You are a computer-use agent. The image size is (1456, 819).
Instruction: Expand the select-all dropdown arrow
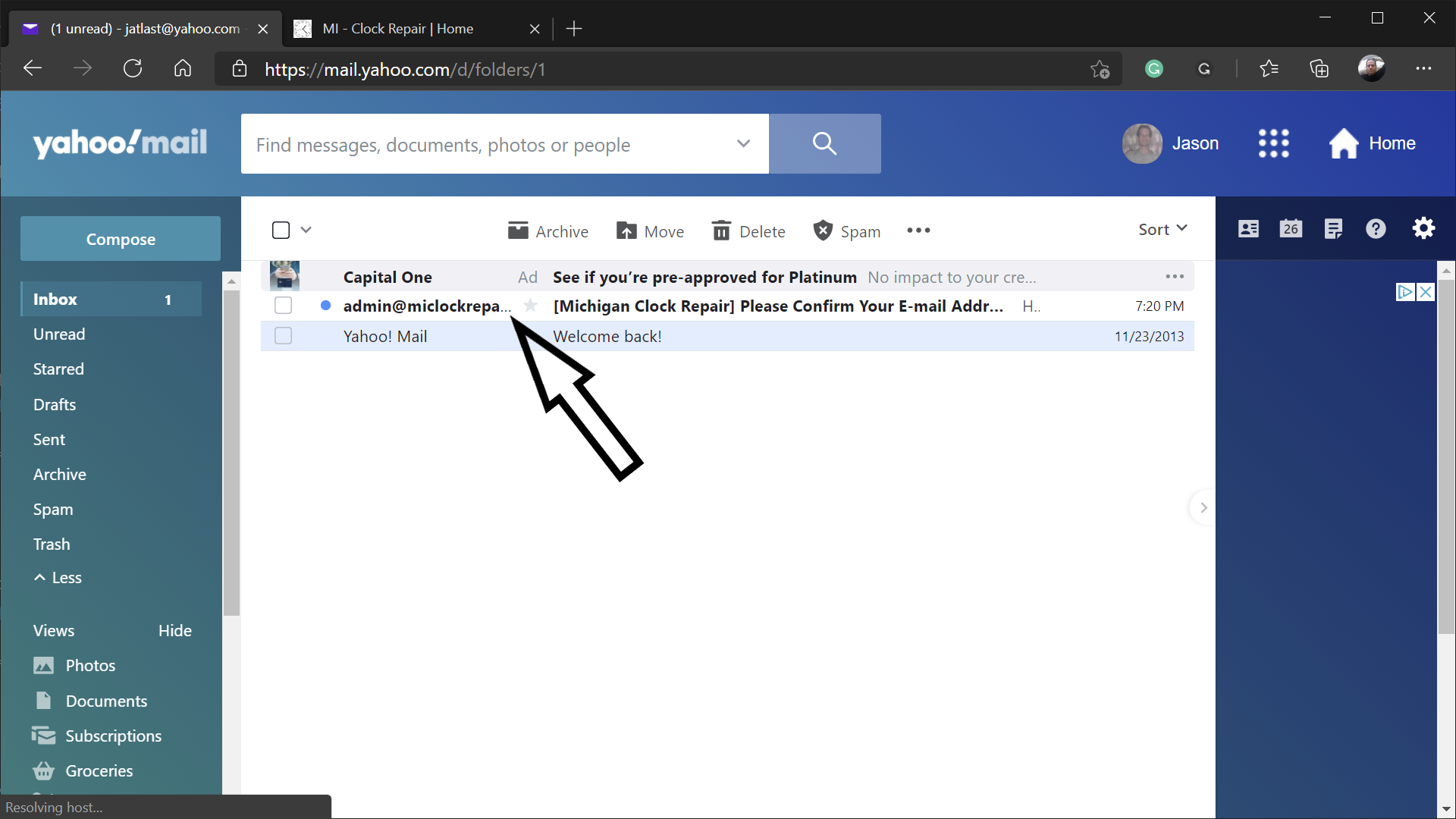pyautogui.click(x=306, y=230)
